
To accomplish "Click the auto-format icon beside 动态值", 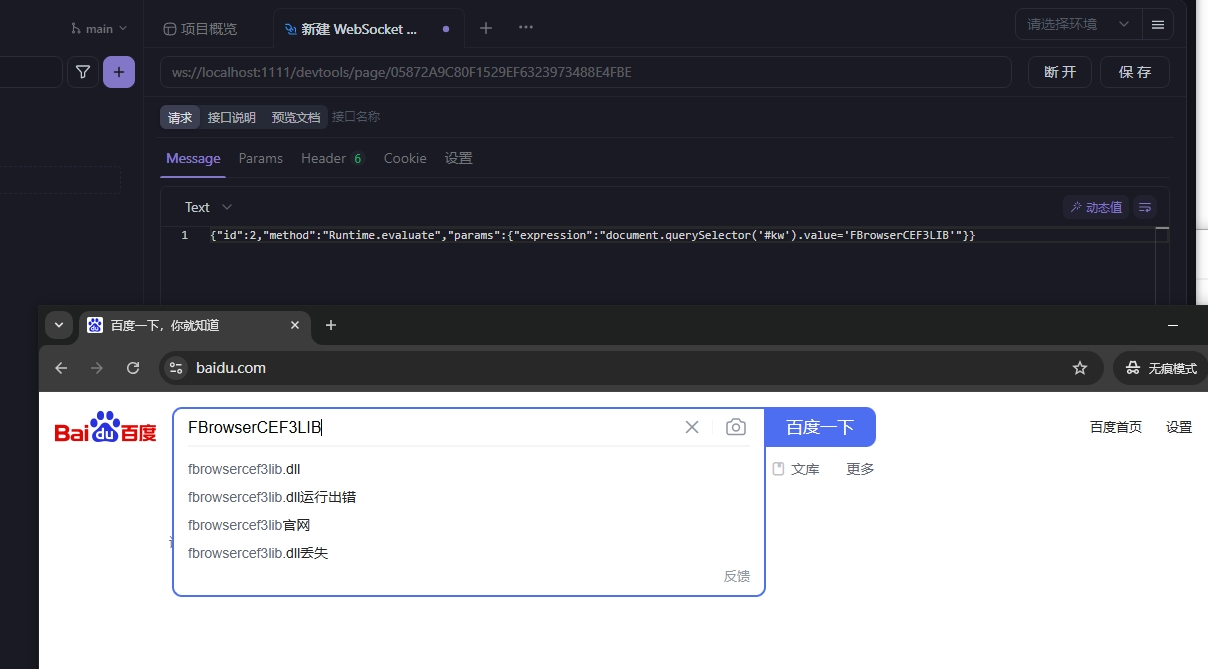I will pos(1144,207).
